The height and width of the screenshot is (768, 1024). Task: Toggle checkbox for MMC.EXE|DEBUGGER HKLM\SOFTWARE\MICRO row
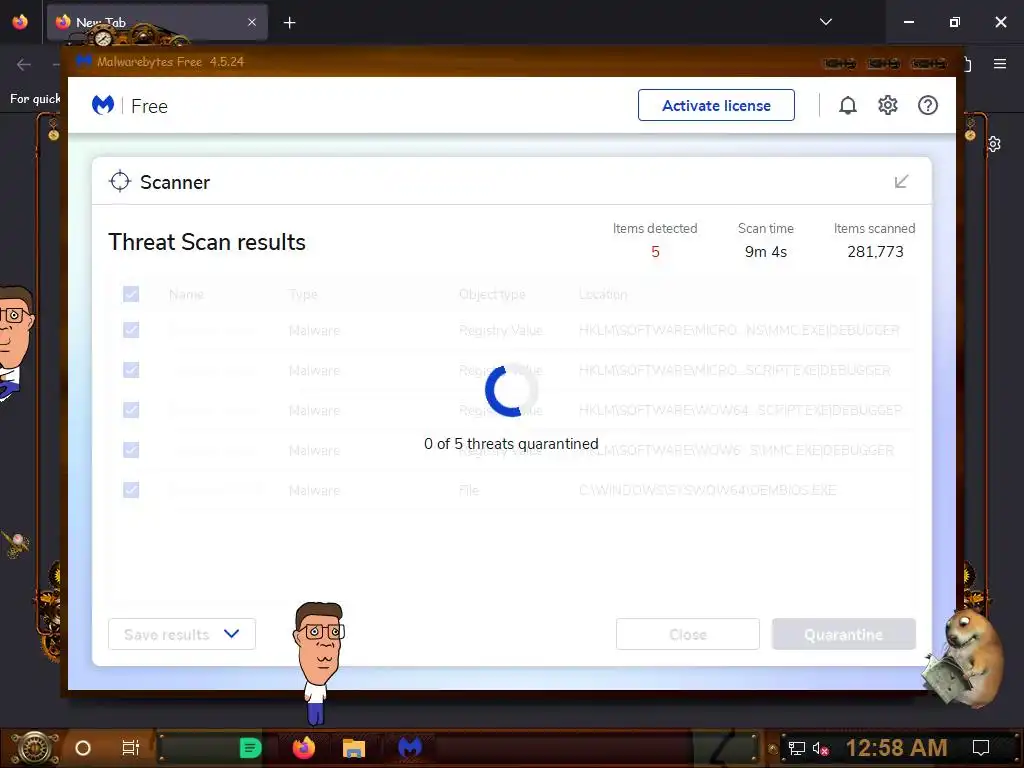pos(131,330)
